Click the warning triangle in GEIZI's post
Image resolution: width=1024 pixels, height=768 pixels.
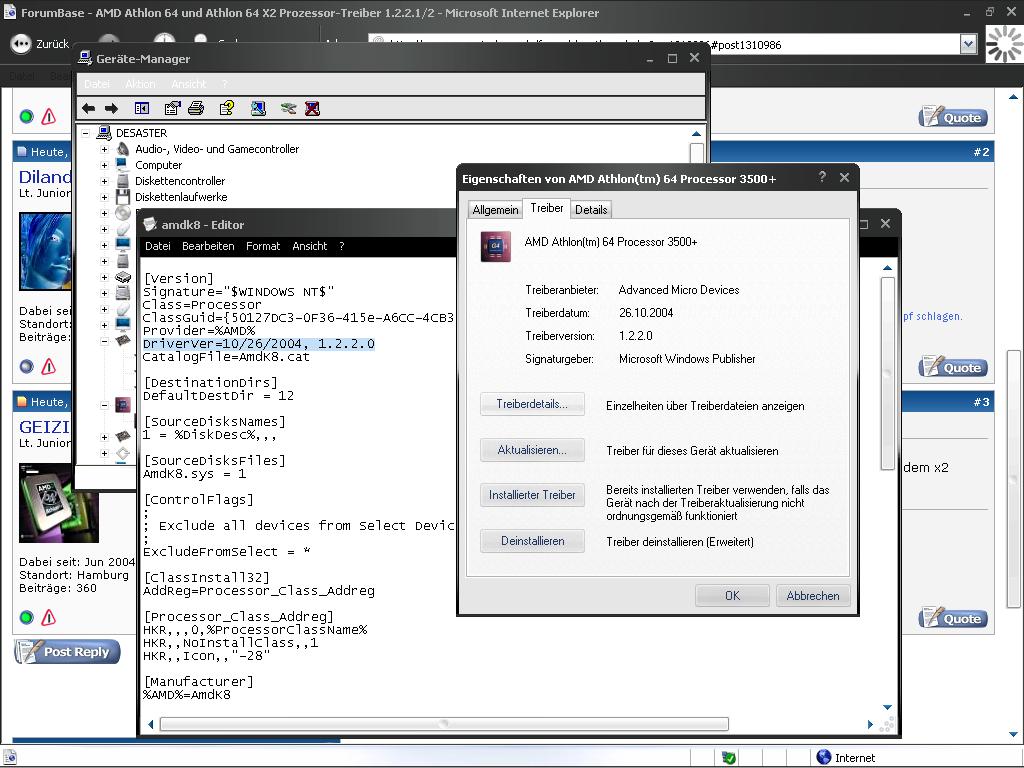tap(48, 617)
